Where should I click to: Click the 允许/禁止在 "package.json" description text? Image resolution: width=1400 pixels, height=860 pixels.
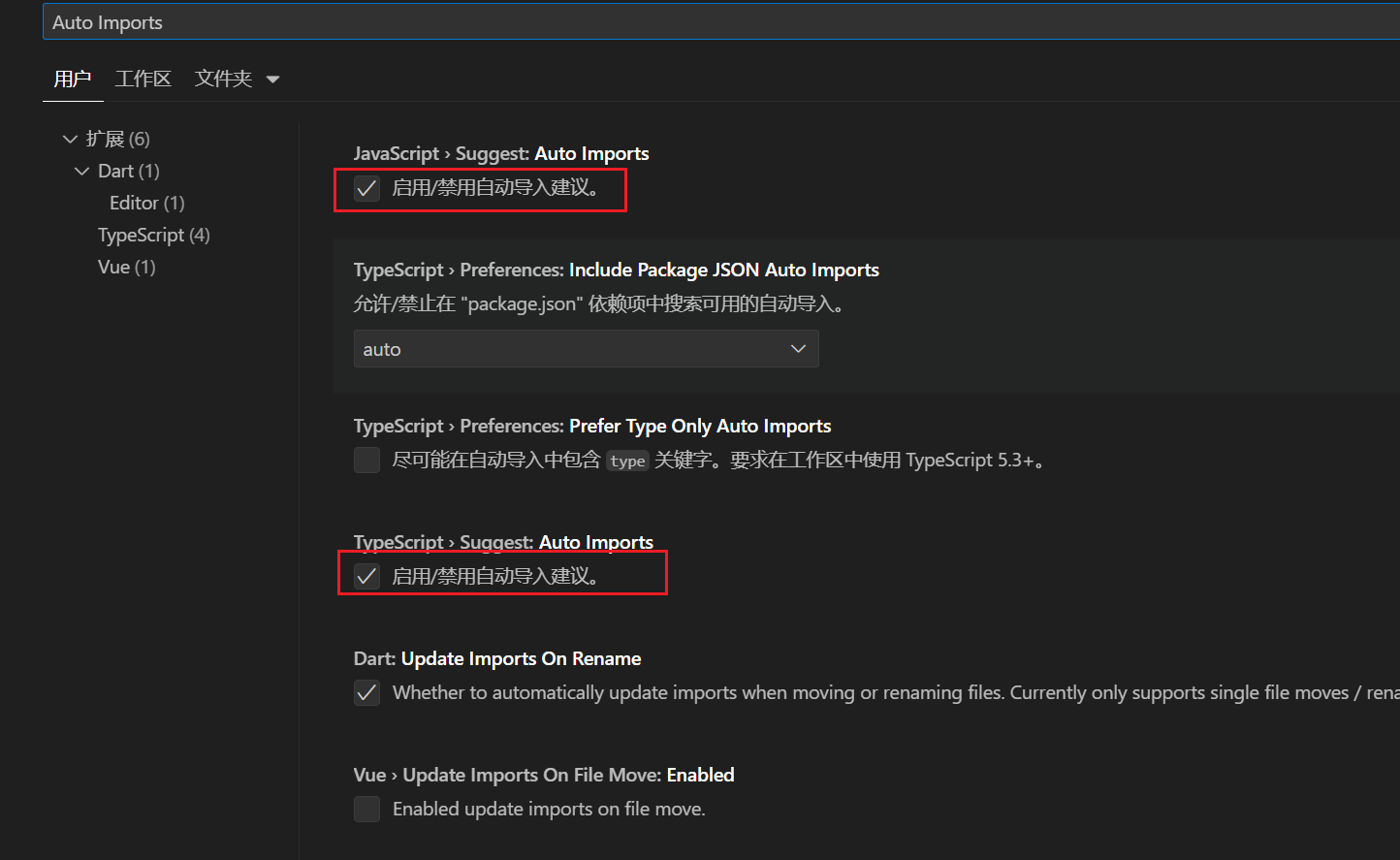[601, 304]
